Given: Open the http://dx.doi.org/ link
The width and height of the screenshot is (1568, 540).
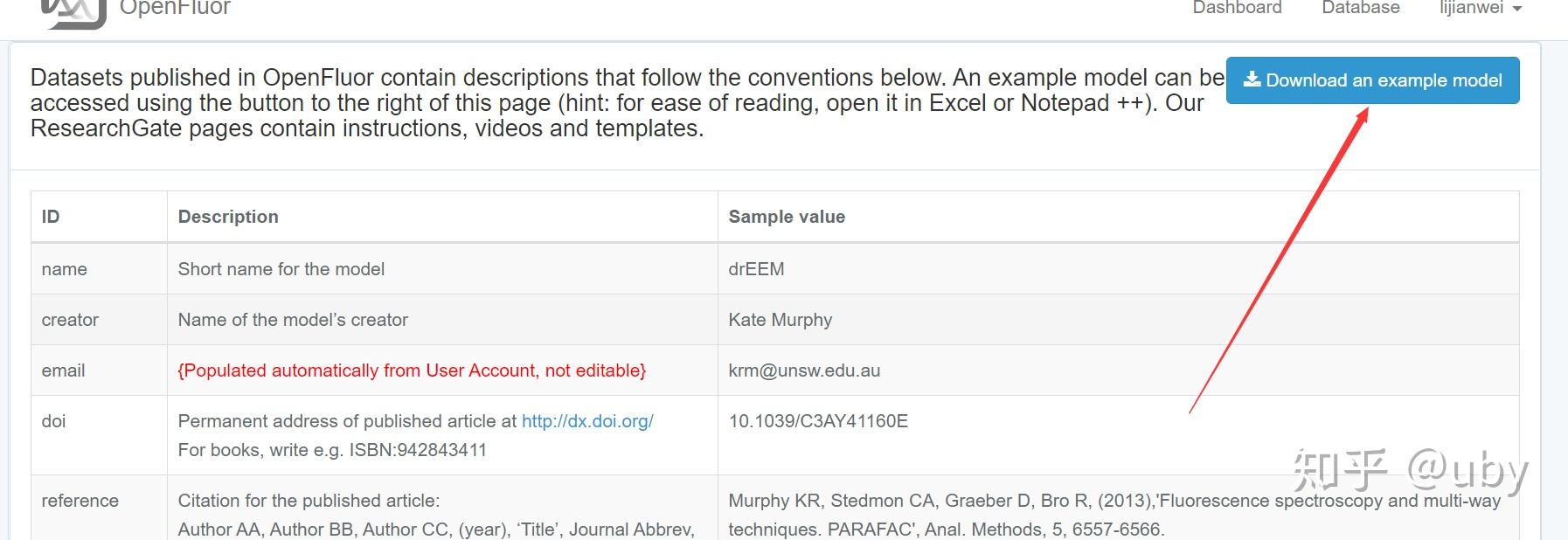Looking at the screenshot, I should point(587,421).
